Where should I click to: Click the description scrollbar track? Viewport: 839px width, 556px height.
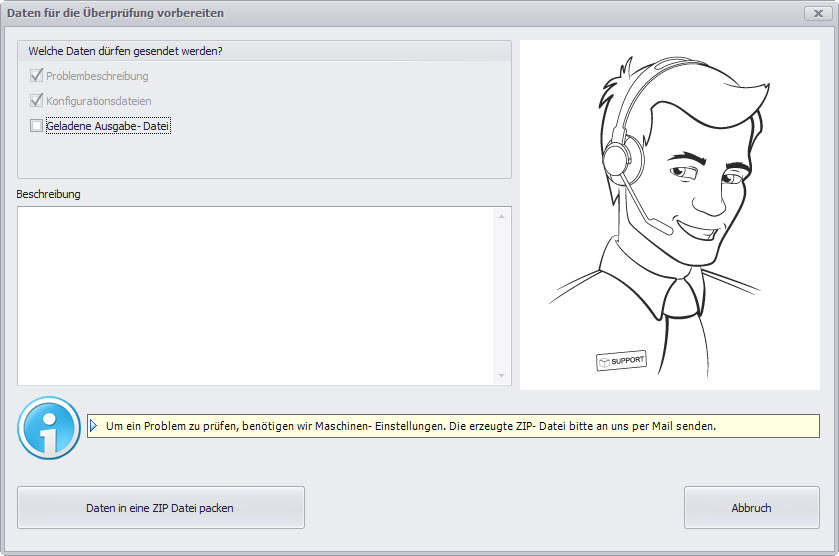click(502, 296)
